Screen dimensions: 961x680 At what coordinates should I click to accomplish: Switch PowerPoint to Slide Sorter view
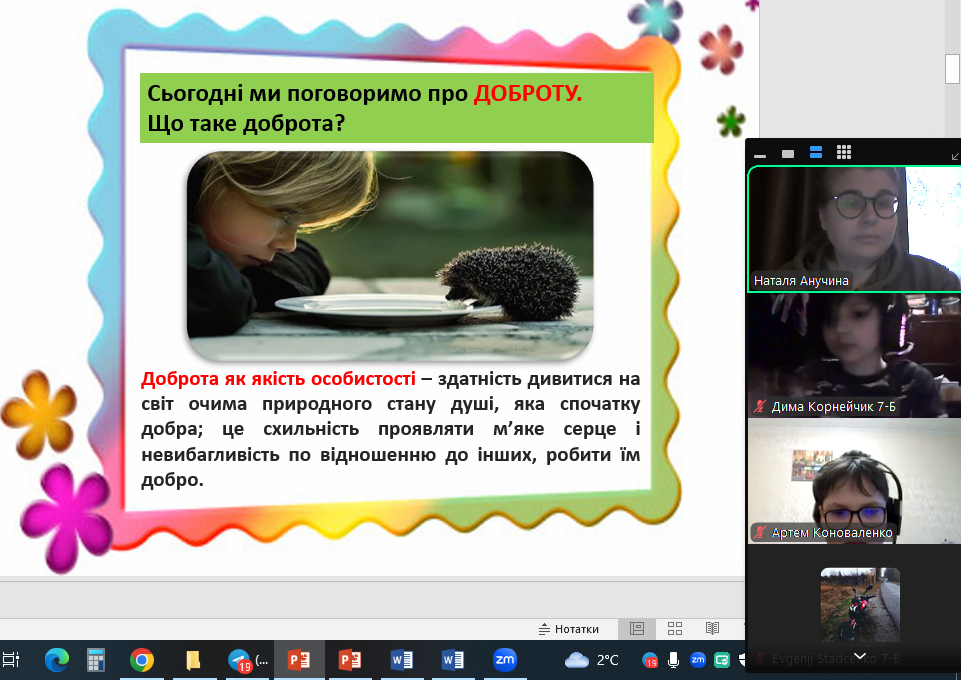click(675, 629)
